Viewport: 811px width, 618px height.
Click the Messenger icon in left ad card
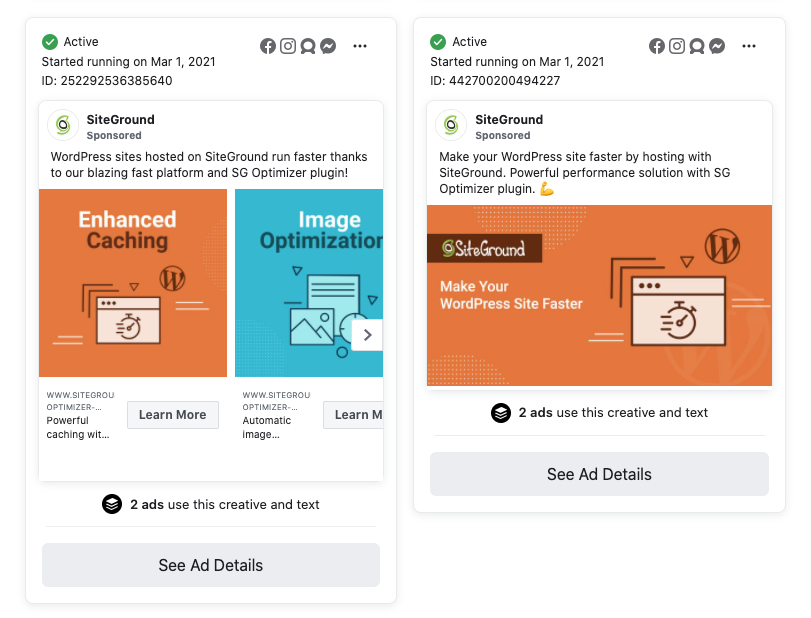point(327,46)
